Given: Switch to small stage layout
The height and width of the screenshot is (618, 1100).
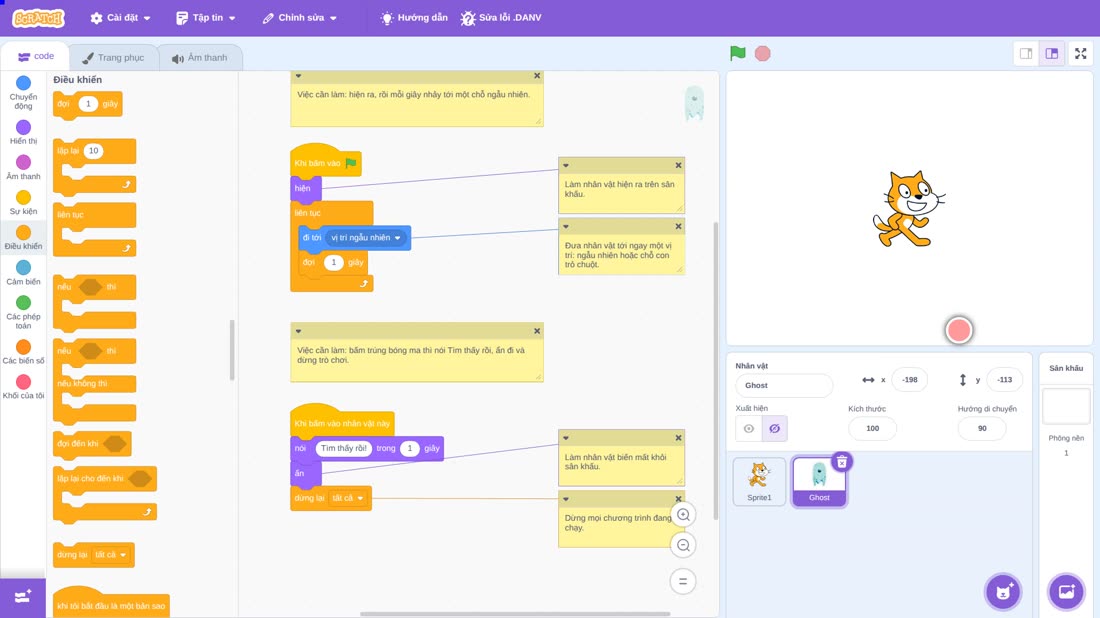Looking at the screenshot, I should pyautogui.click(x=1026, y=53).
